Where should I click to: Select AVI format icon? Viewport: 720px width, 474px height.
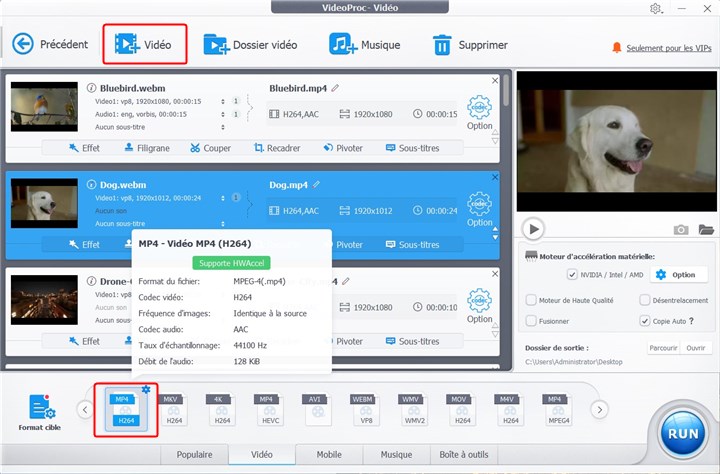(317, 409)
